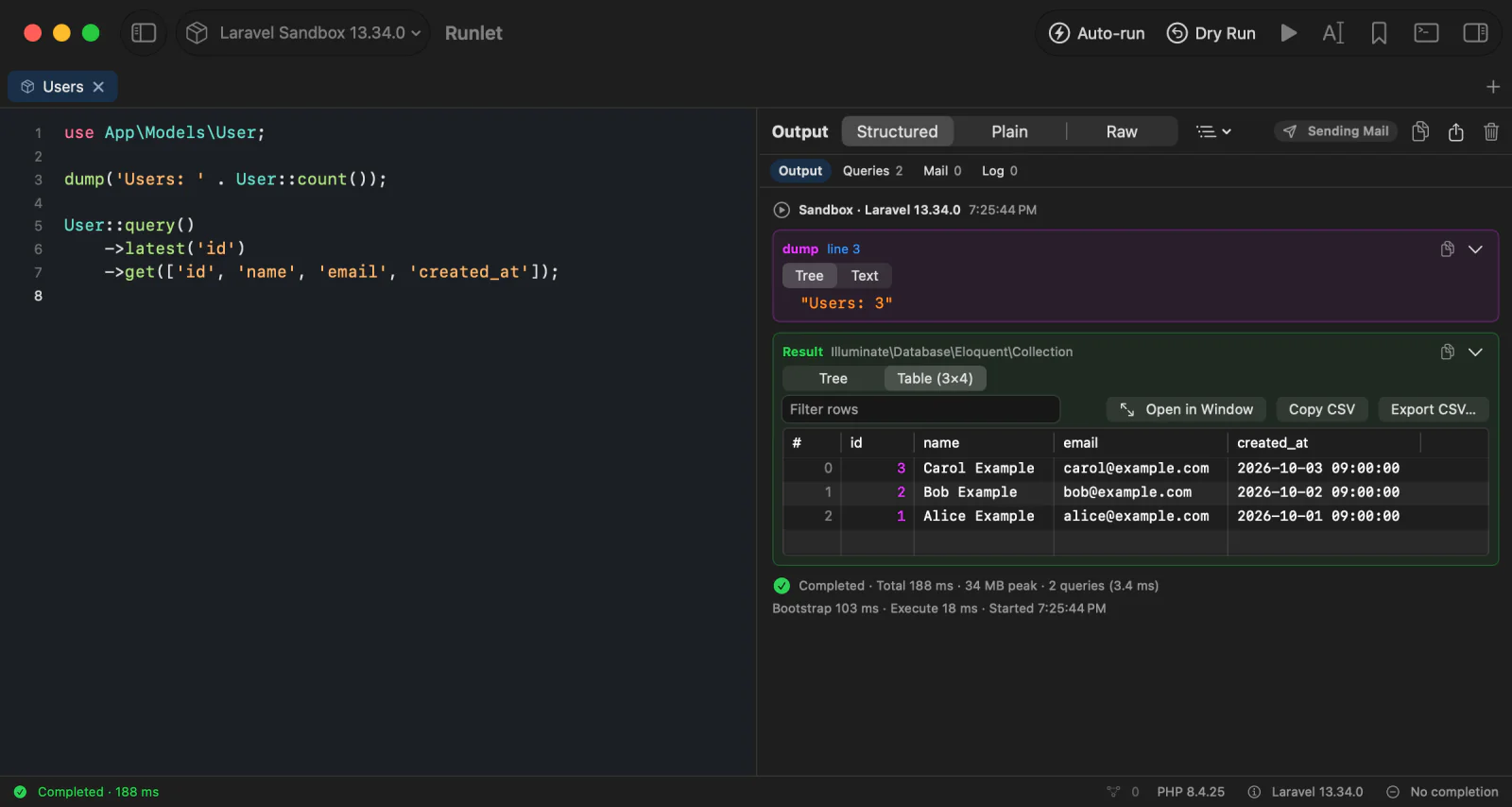Open the Mail 0 tab
The width and height of the screenshot is (1512, 807).
[x=942, y=171]
